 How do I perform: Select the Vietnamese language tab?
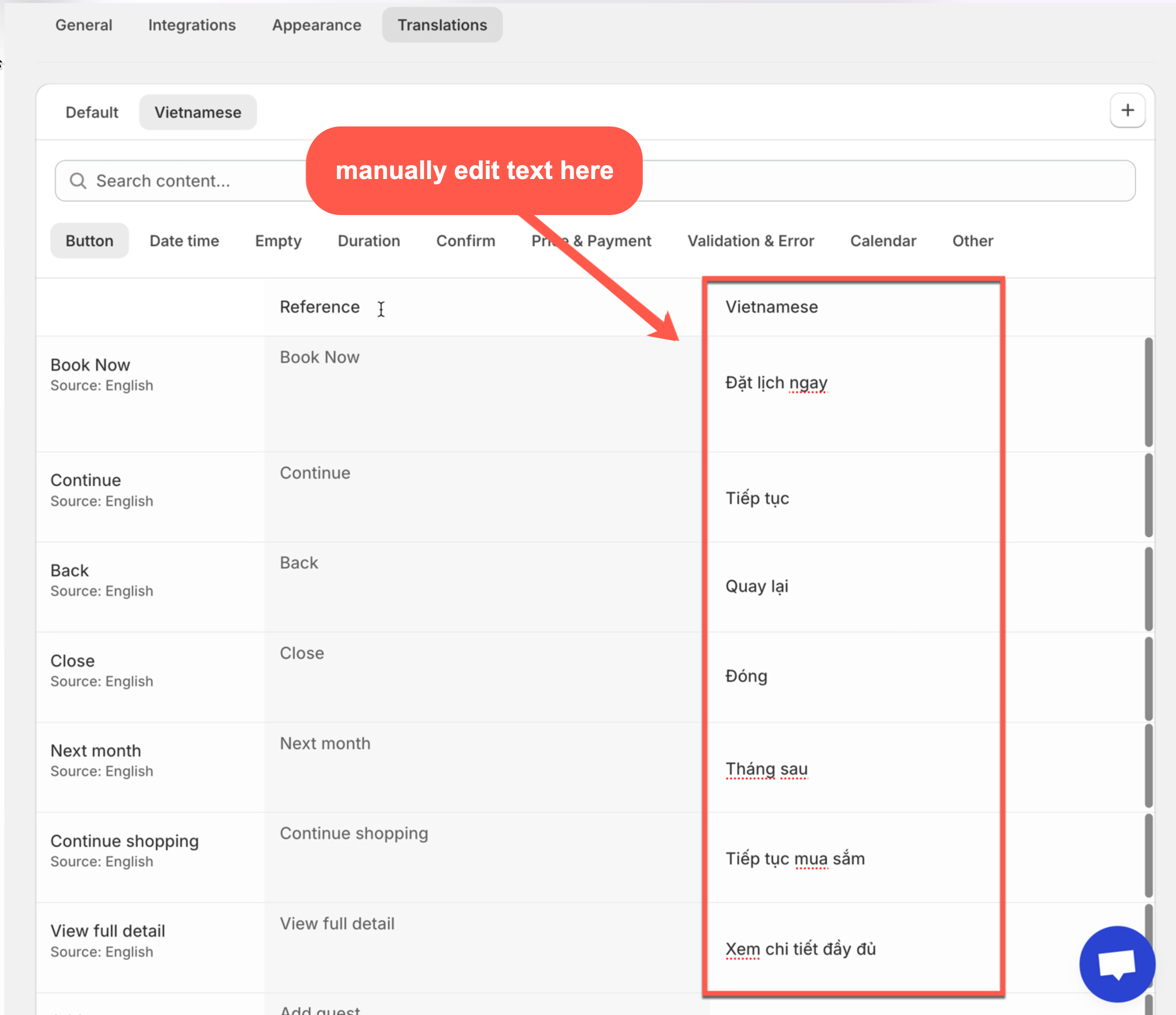click(197, 113)
